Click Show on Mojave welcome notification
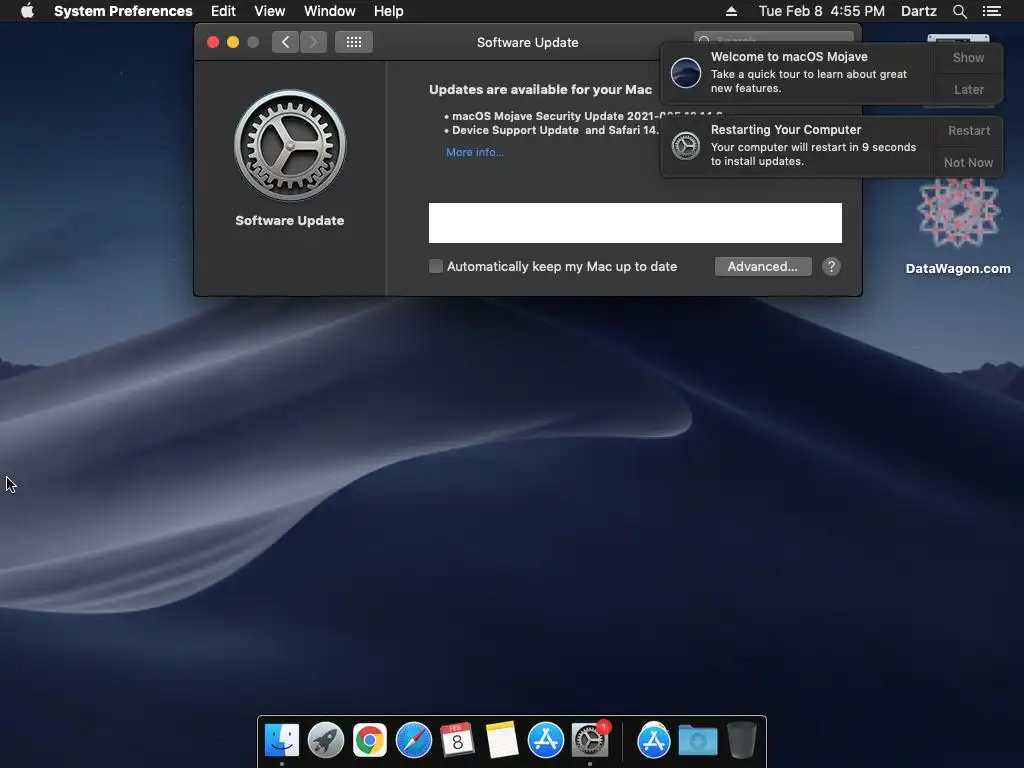This screenshot has width=1024, height=768. tap(968, 57)
